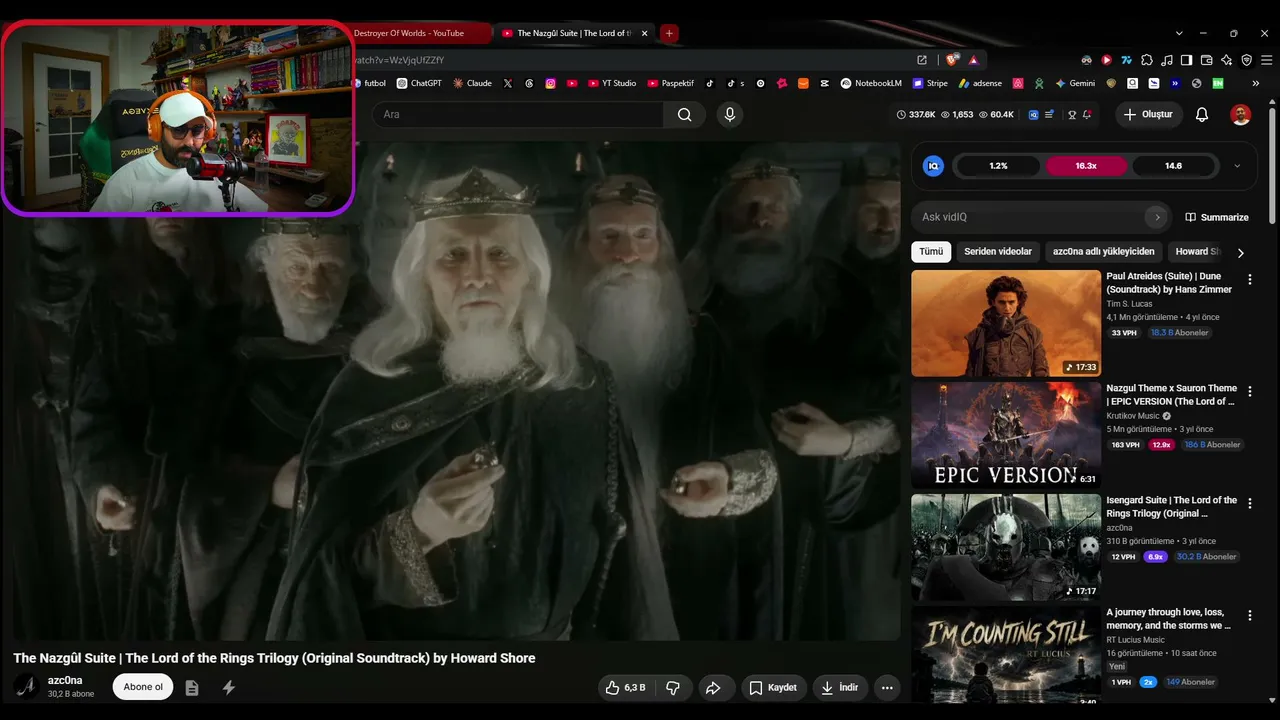Click the YouTube search magnifier button
Image resolution: width=1280 pixels, height=720 pixels.
[684, 114]
